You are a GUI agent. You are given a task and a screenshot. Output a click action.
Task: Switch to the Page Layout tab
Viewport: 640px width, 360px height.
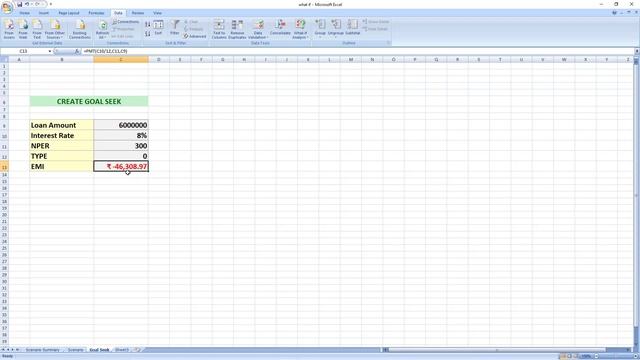click(x=69, y=13)
